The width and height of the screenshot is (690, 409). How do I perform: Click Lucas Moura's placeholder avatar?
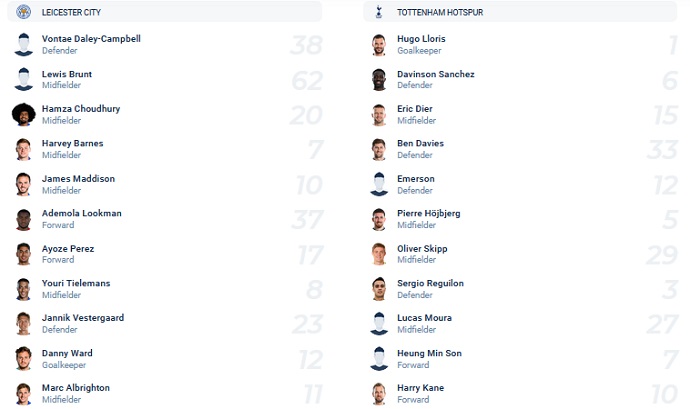coord(379,324)
